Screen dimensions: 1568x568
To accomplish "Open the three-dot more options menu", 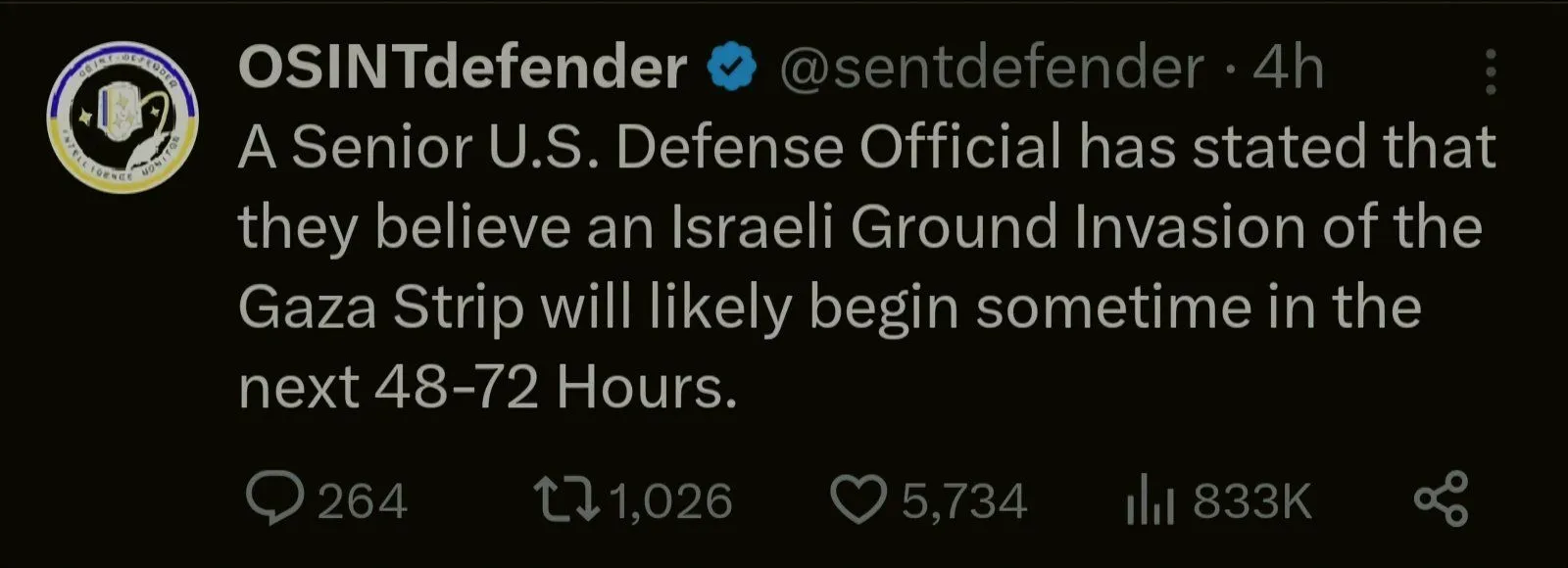I will pyautogui.click(x=1490, y=71).
